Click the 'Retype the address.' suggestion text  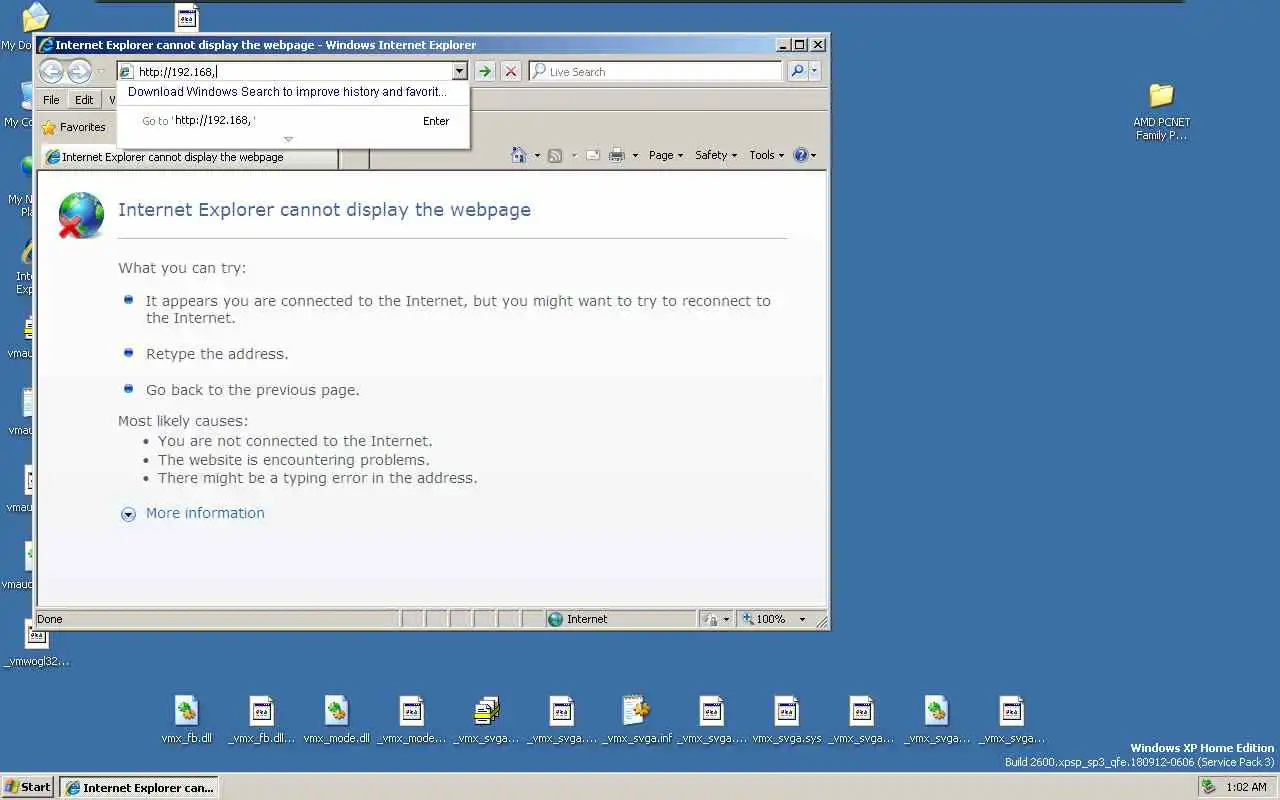click(x=217, y=354)
